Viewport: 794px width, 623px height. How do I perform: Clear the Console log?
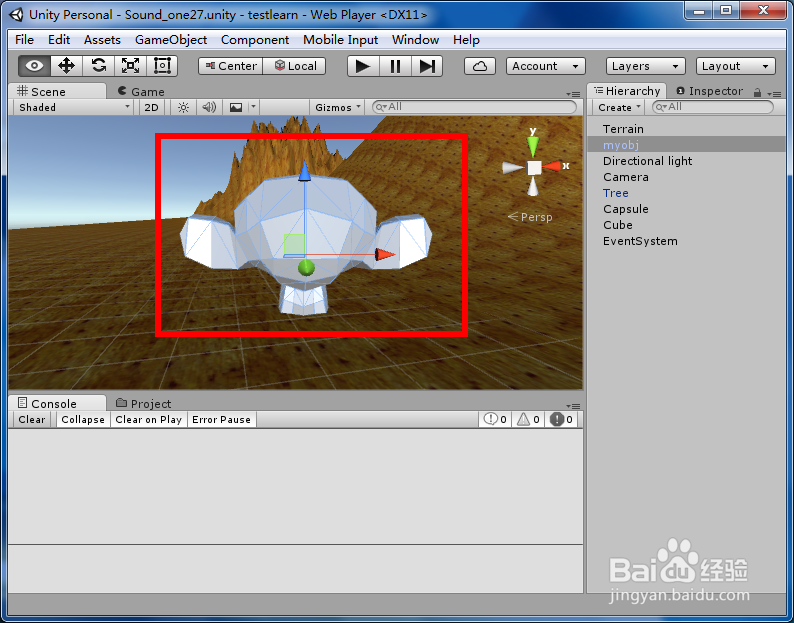[32, 419]
